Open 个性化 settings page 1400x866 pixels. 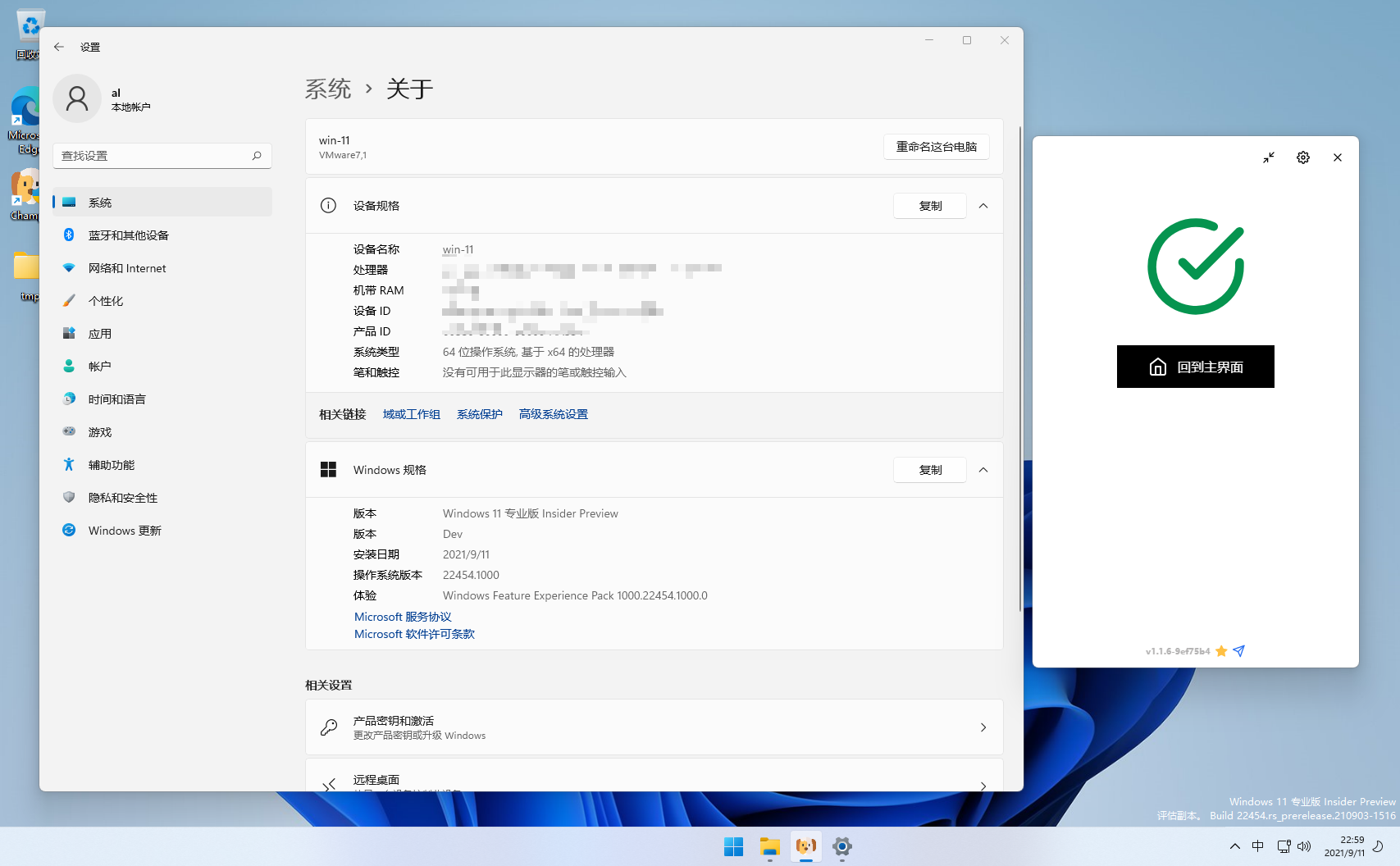[162, 301]
